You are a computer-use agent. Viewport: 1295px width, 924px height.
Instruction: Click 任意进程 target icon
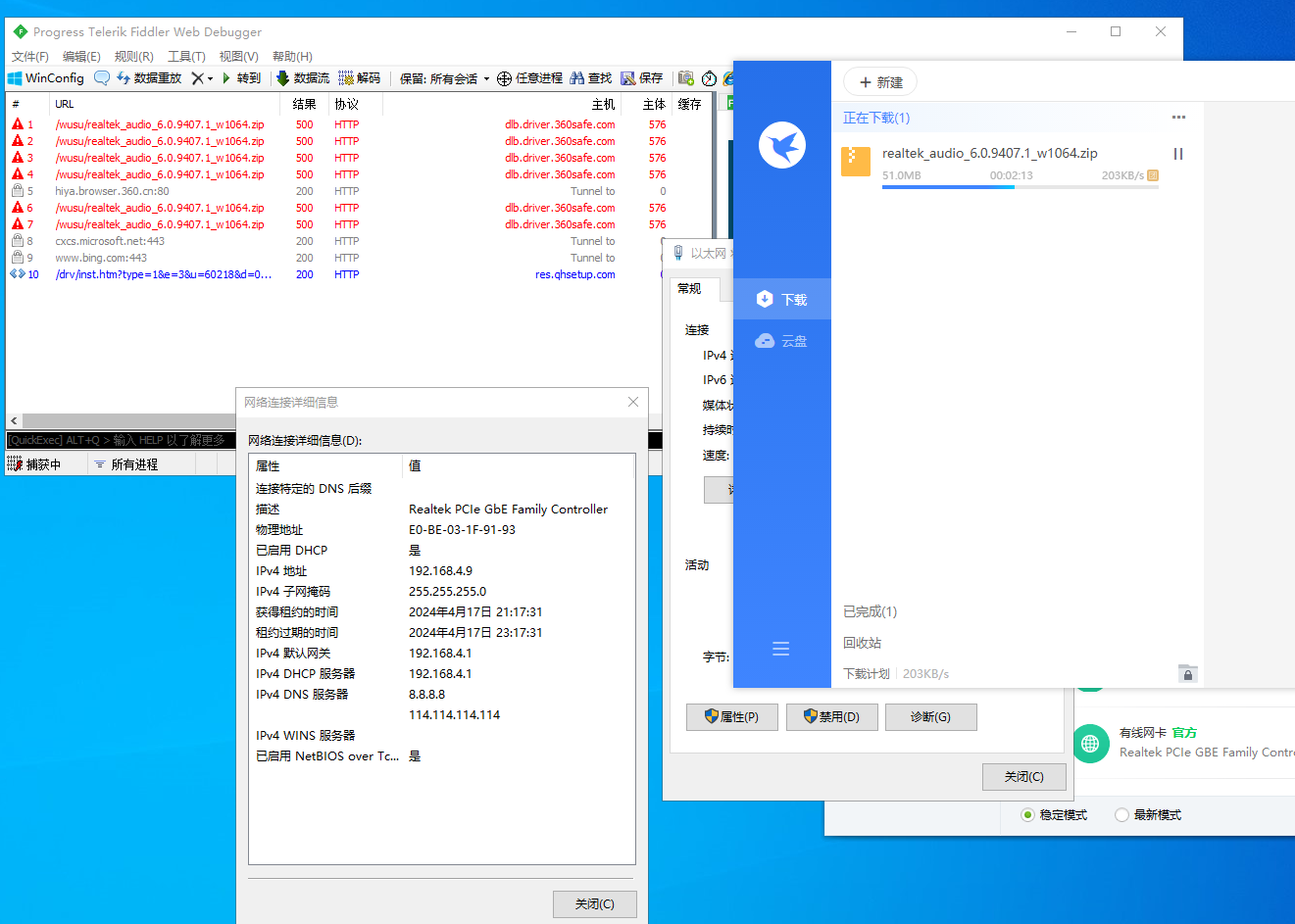(x=529, y=78)
